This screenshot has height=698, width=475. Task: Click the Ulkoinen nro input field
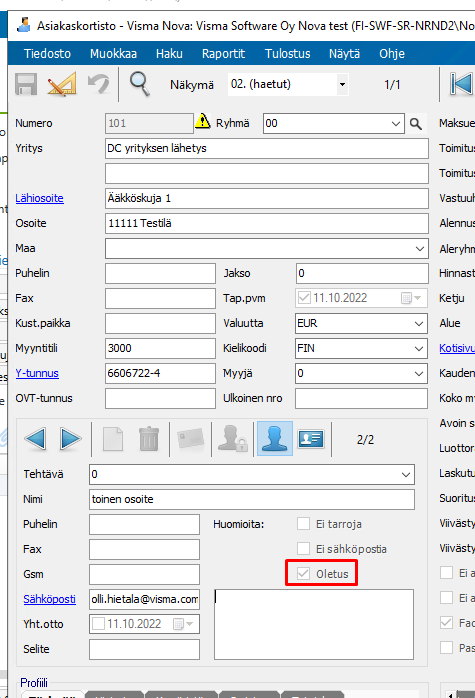361,398
